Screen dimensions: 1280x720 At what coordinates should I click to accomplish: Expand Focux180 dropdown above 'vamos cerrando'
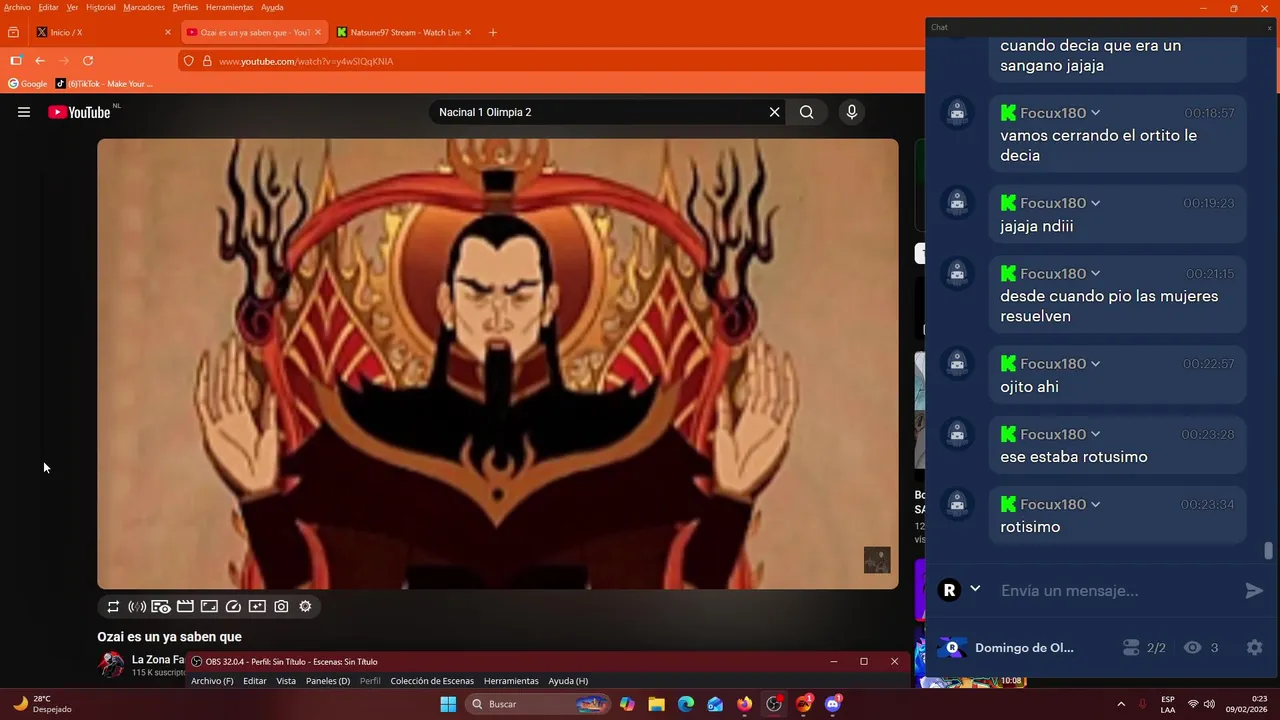coord(1096,113)
